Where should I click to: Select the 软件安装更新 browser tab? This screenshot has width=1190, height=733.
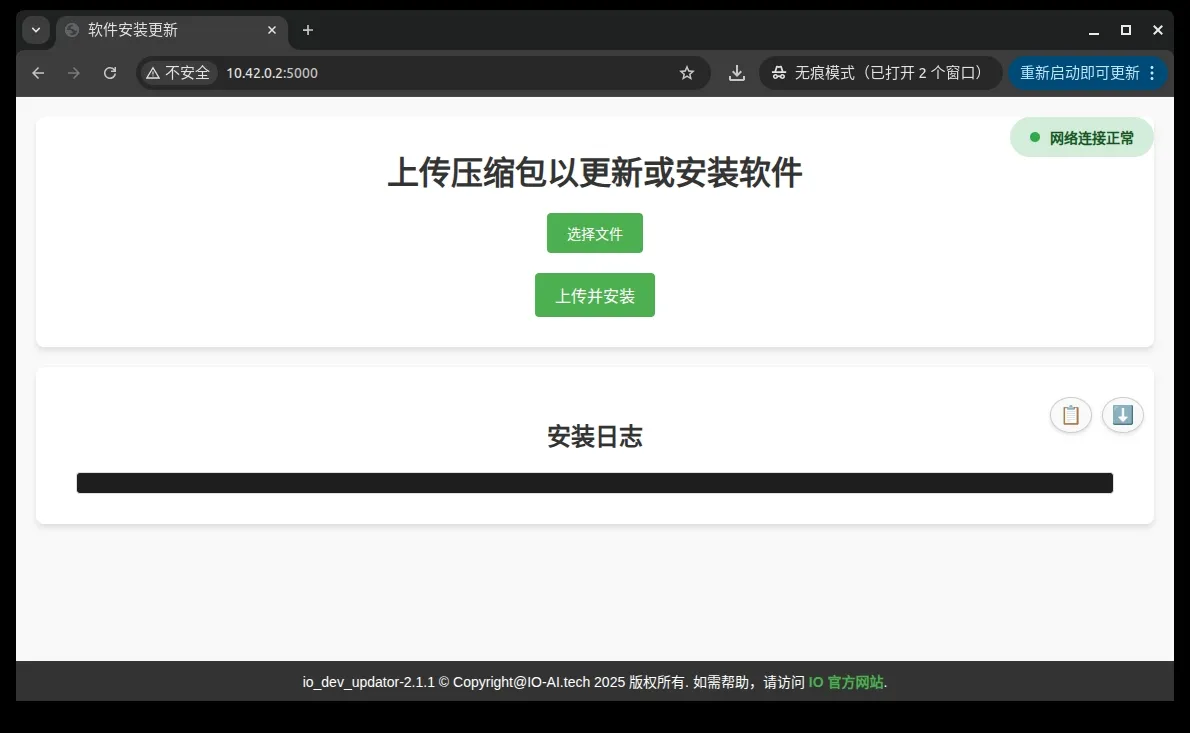click(x=160, y=30)
